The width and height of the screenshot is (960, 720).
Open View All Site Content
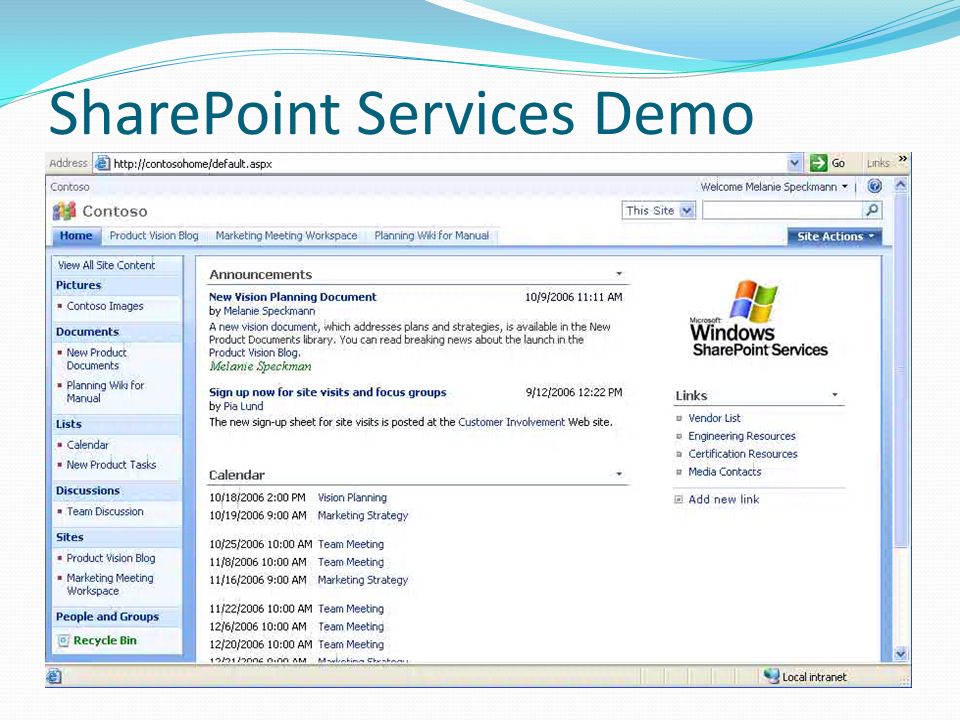coord(107,265)
